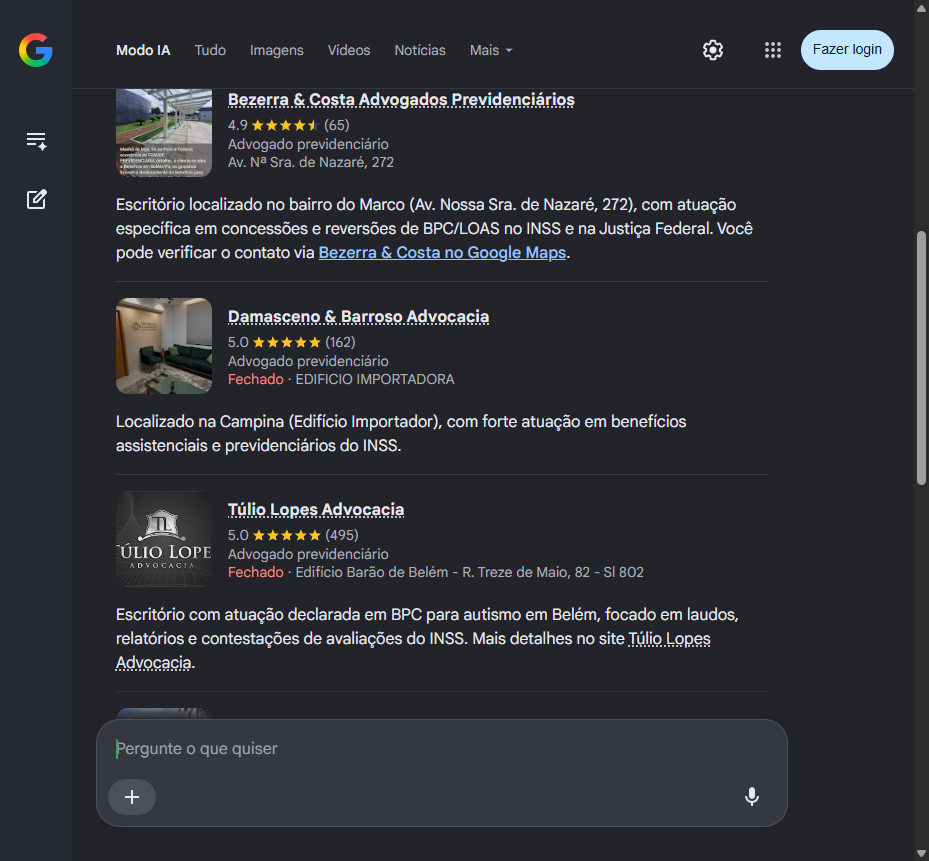
Task: Open AI Mode history icon in sidebar
Action: (36, 141)
